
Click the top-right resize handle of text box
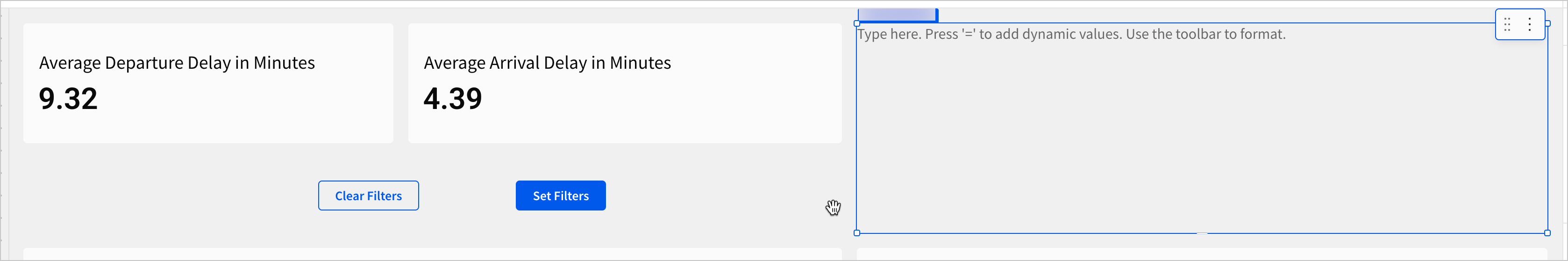click(x=1547, y=24)
